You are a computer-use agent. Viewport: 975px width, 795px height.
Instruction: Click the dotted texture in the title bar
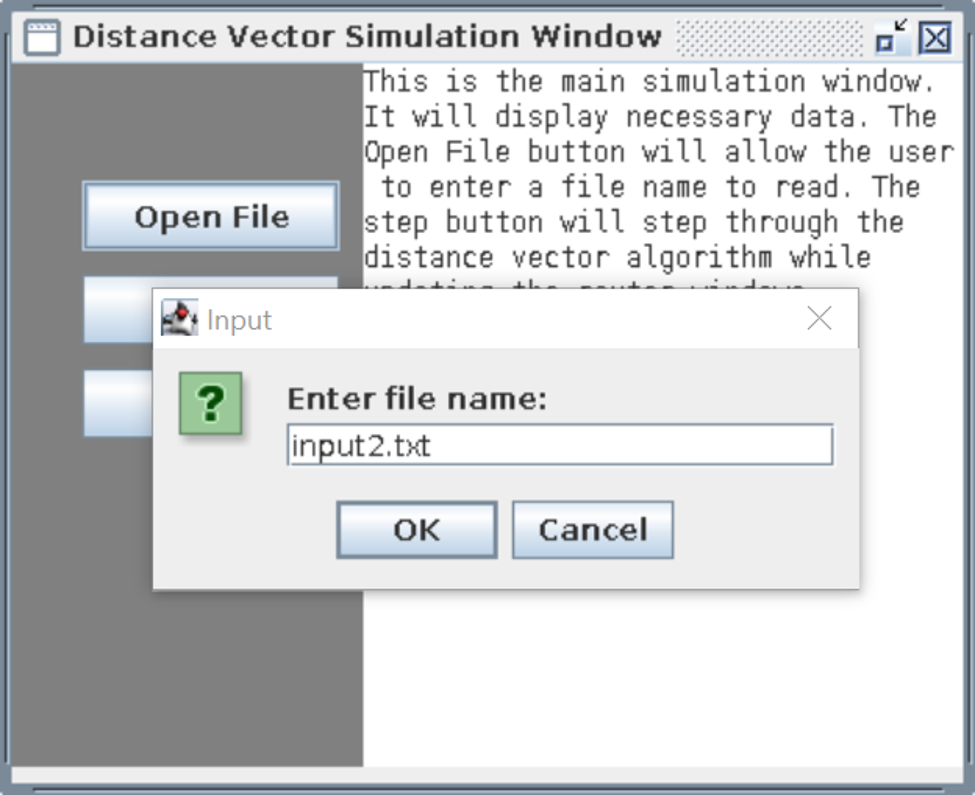(x=767, y=38)
